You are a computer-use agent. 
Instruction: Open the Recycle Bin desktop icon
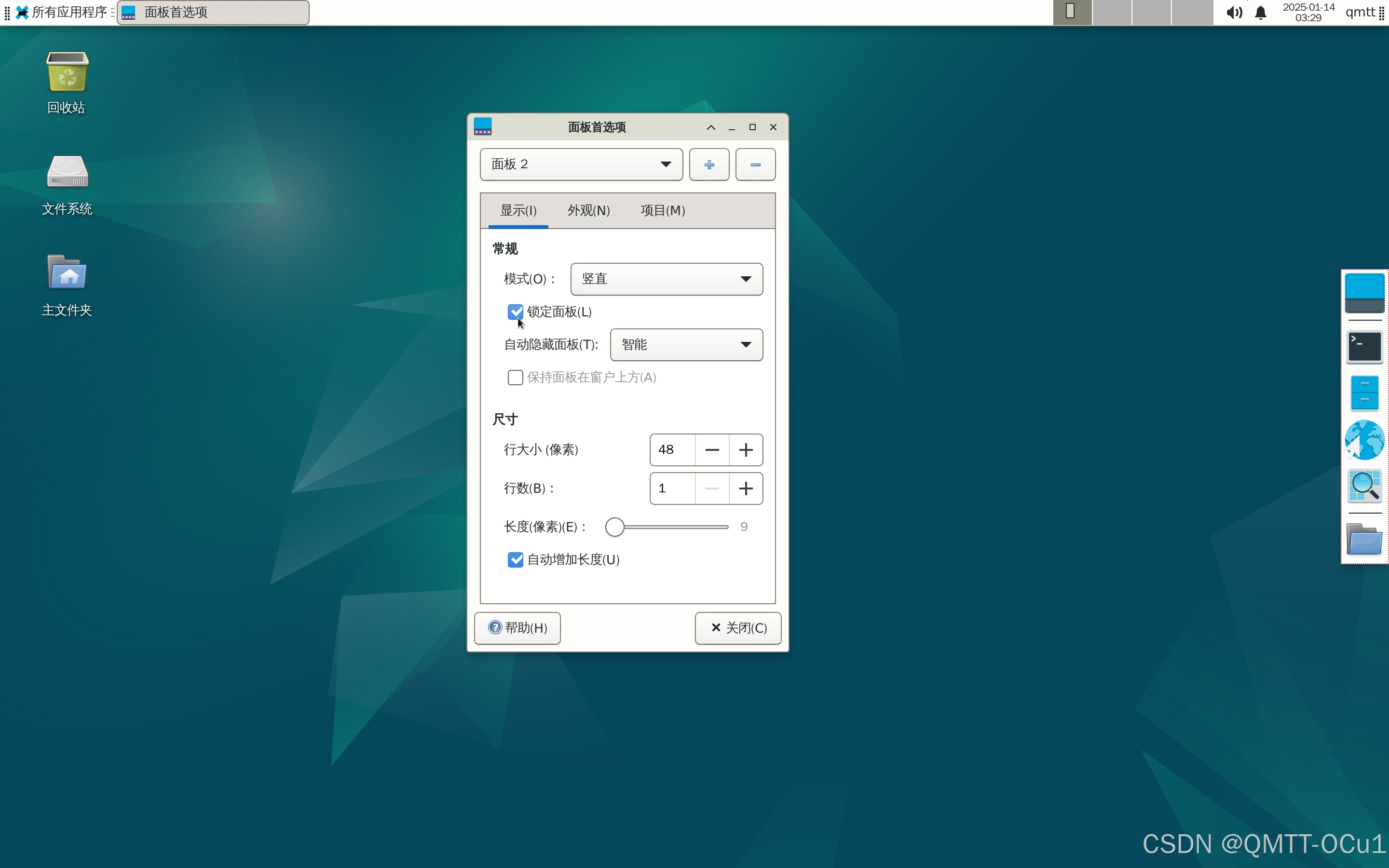click(67, 73)
